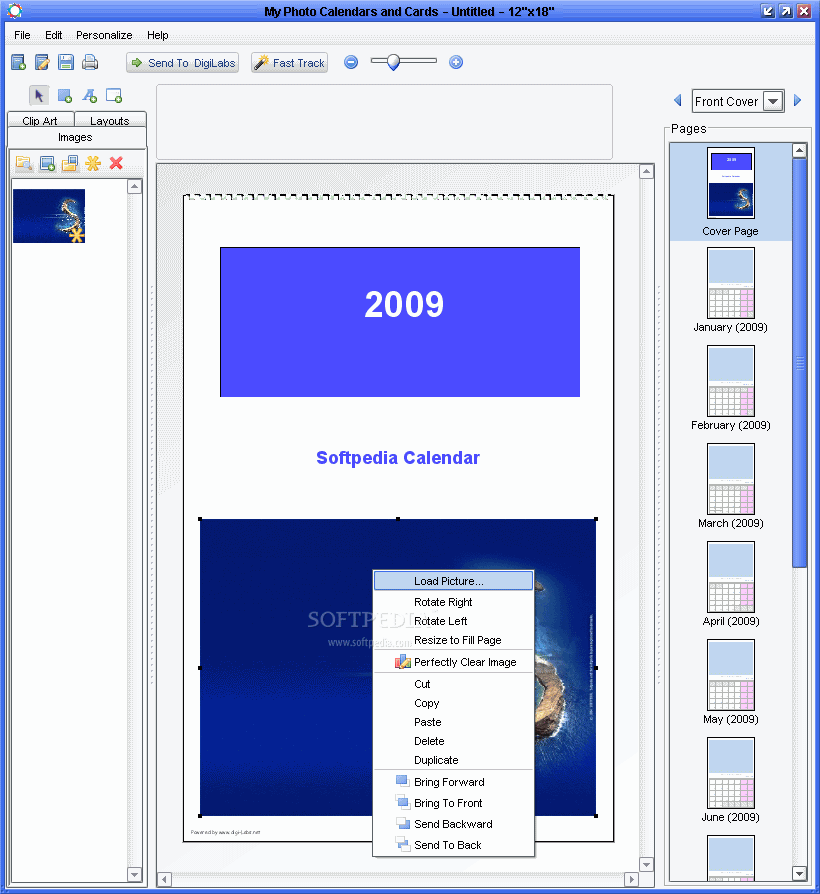The image size is (820, 894).
Task: Open the Front Cover page dropdown
Action: (x=773, y=101)
